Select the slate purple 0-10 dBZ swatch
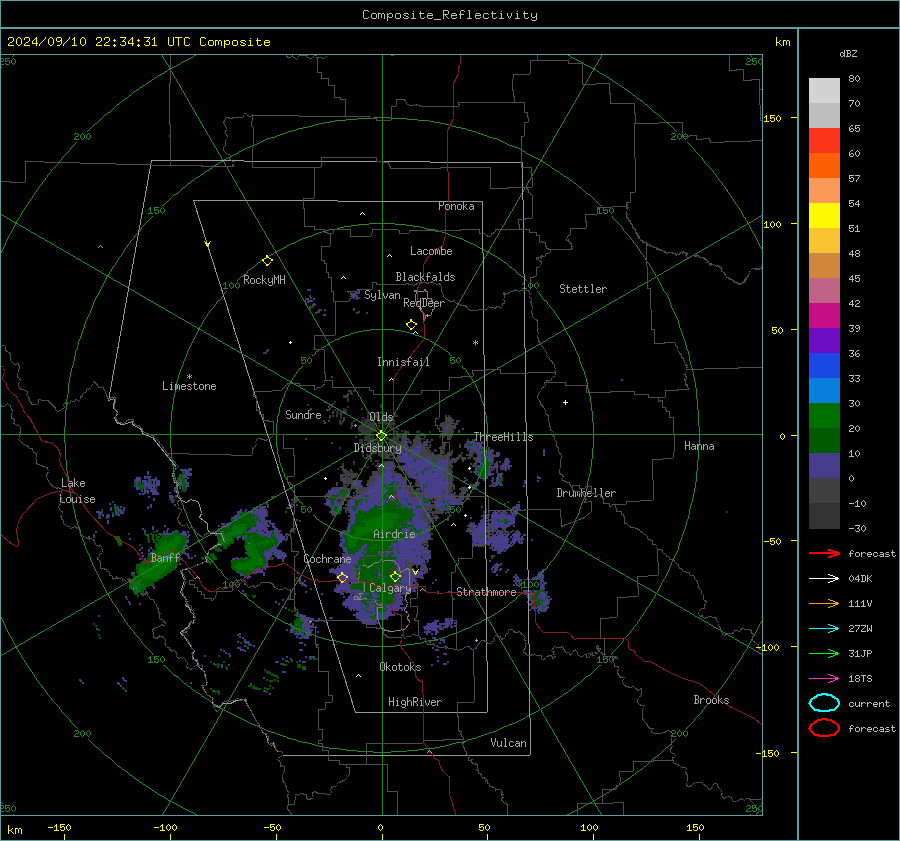This screenshot has height=841, width=900. [x=824, y=466]
